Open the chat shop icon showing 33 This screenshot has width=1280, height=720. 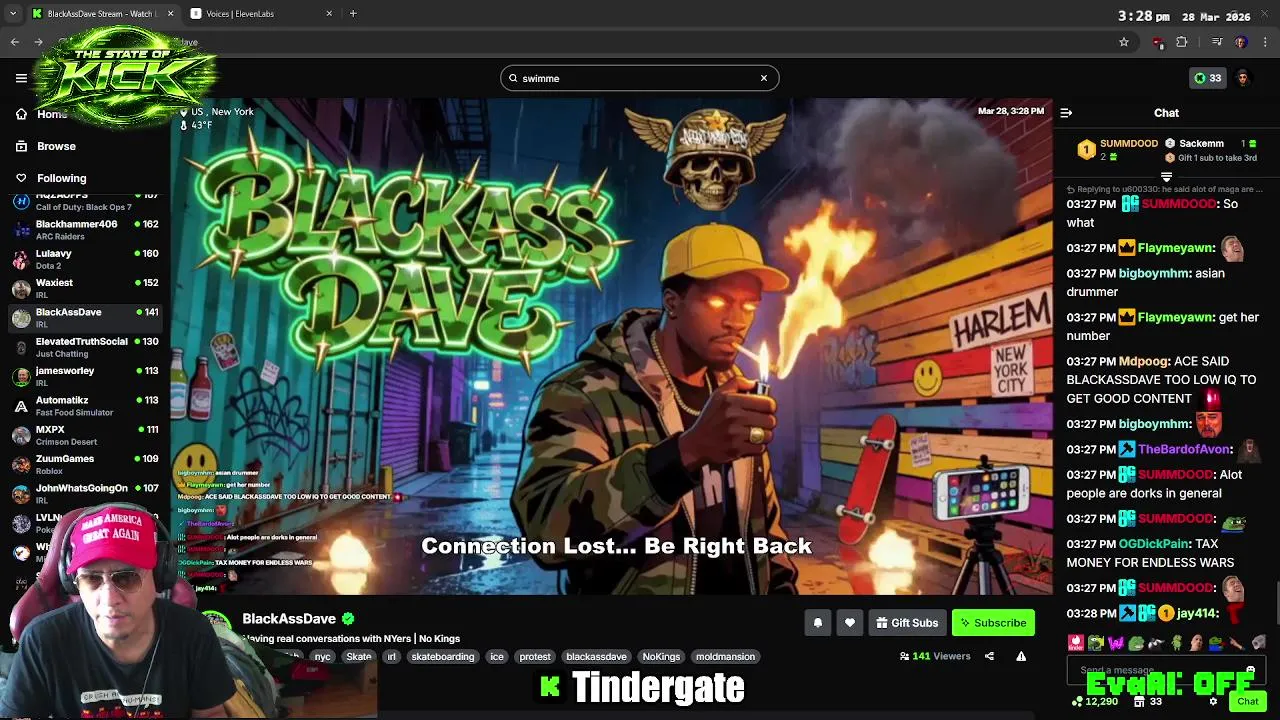(1147, 702)
